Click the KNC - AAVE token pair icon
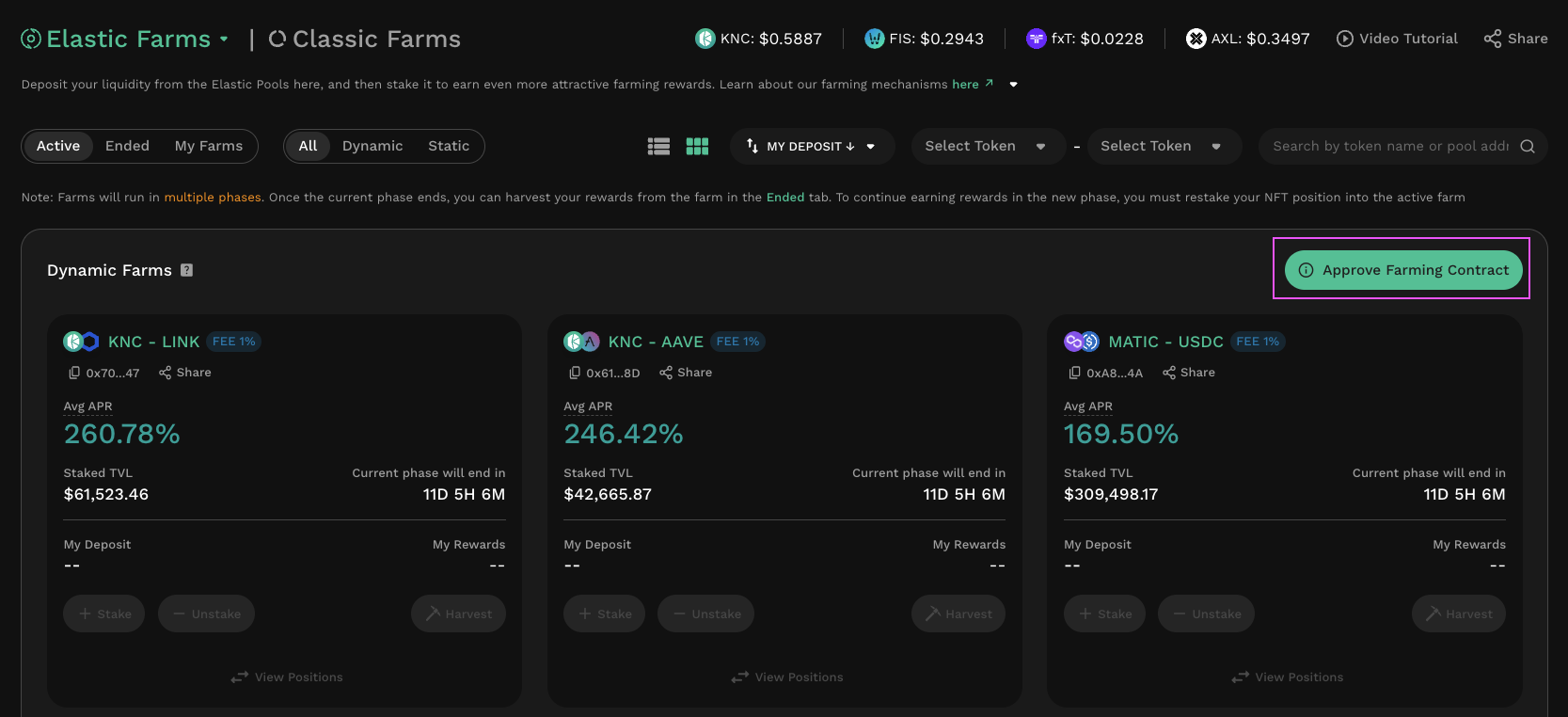Viewport: 1568px width, 717px height. point(581,342)
